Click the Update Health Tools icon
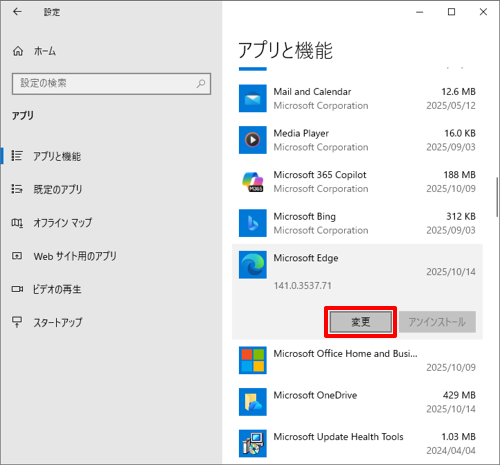Image resolution: width=500 pixels, height=465 pixels. 253,443
